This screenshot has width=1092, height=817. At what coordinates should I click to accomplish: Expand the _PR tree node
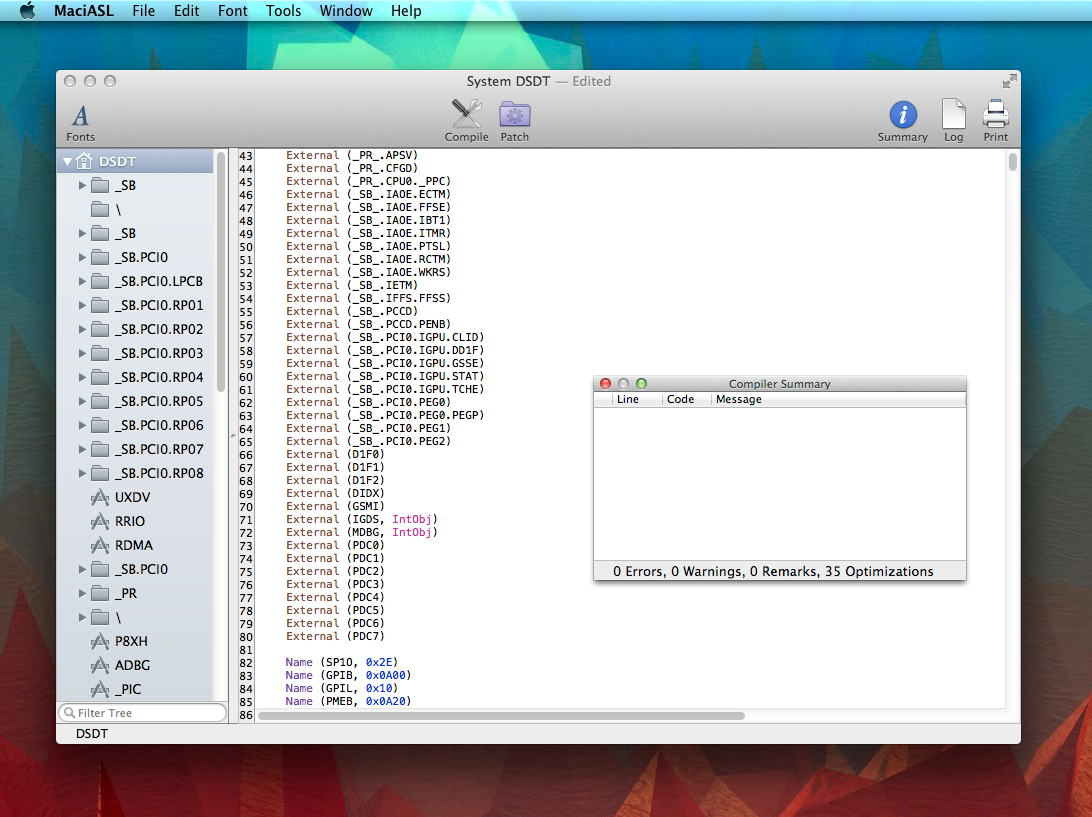[82, 593]
